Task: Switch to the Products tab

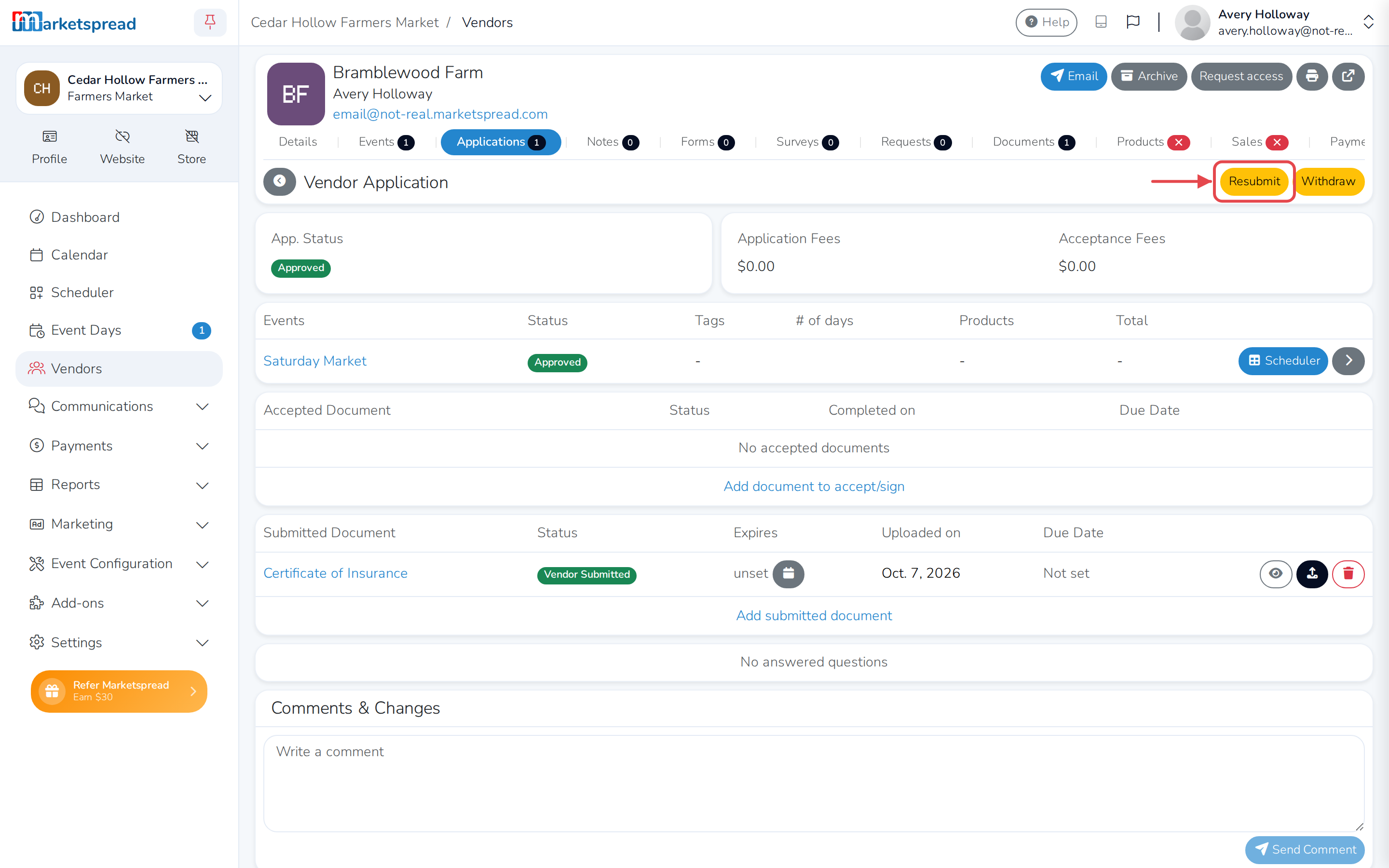Action: coord(1153,142)
